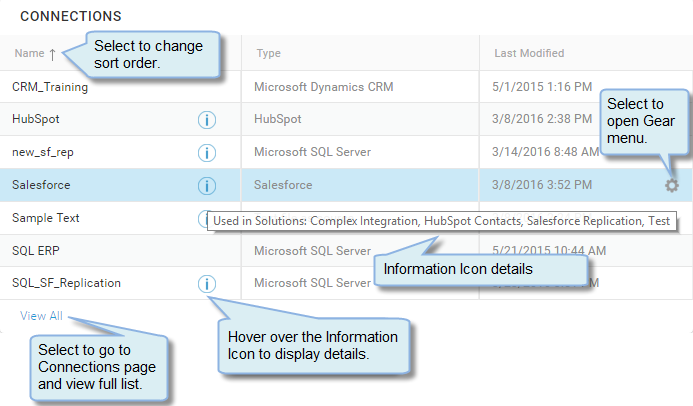Select Sample Text connection name

[x=46, y=218]
